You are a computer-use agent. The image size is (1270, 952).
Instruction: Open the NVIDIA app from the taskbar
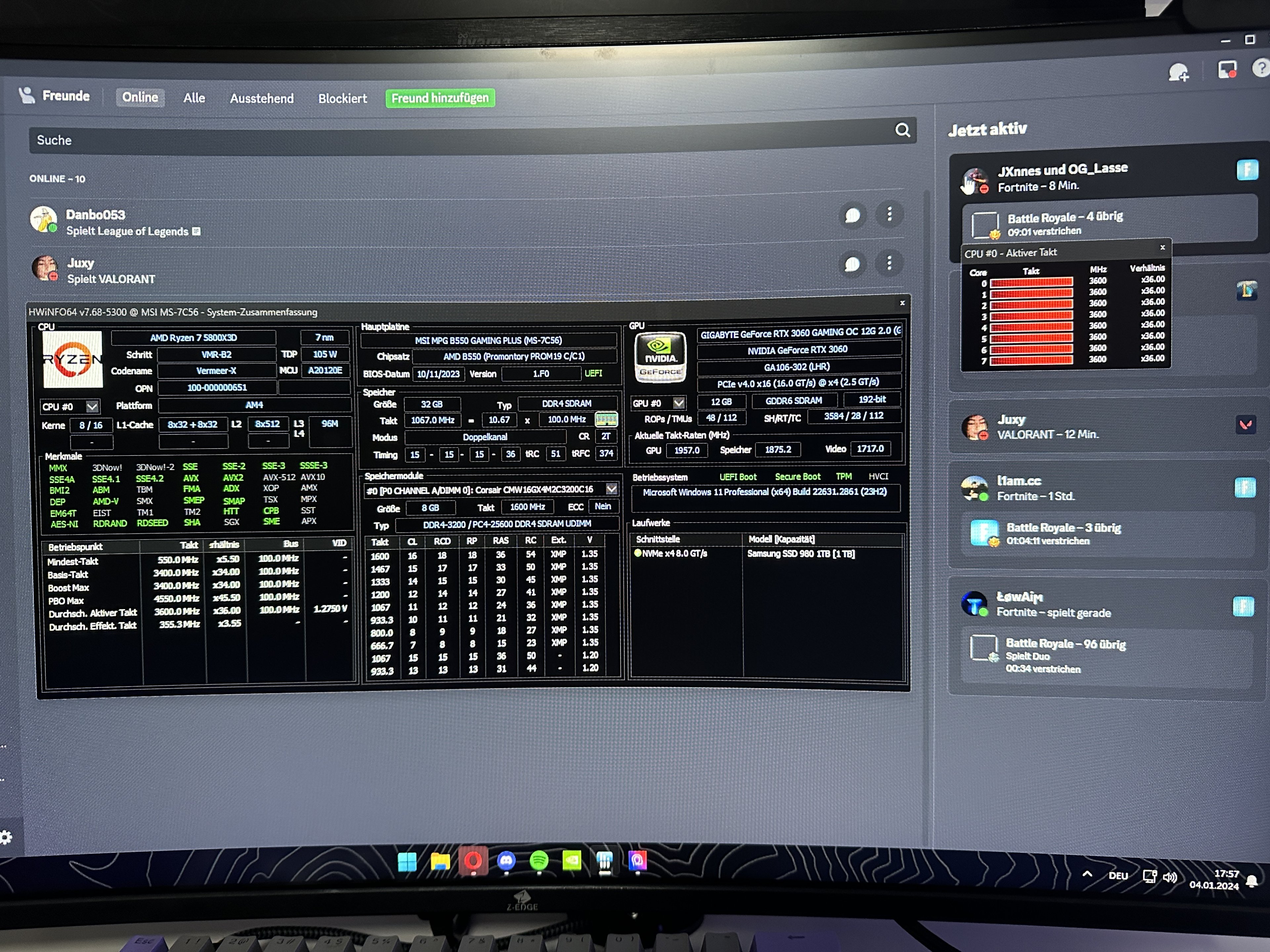(x=571, y=860)
